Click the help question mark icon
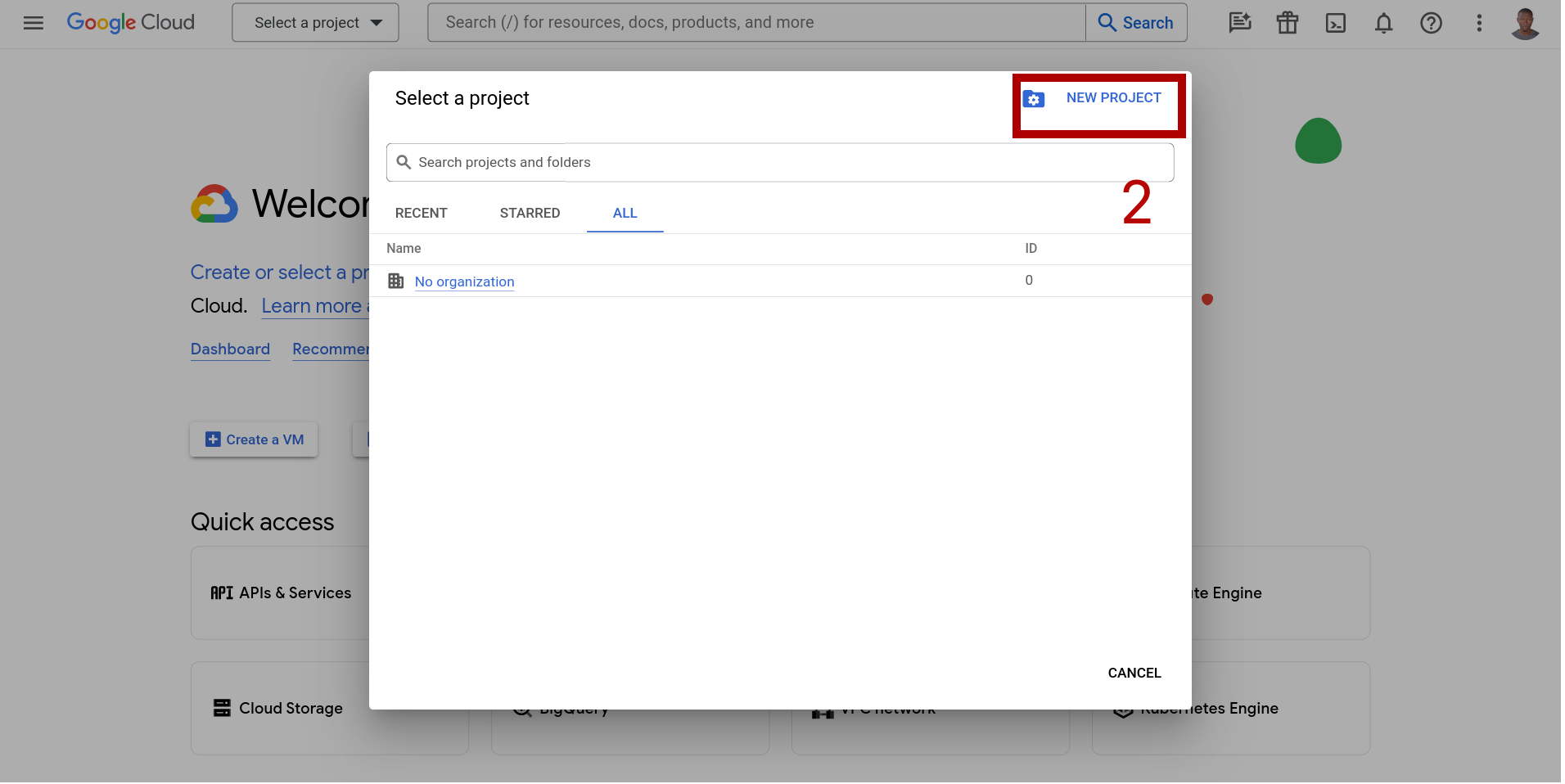The height and width of the screenshot is (784, 1565). click(1431, 23)
